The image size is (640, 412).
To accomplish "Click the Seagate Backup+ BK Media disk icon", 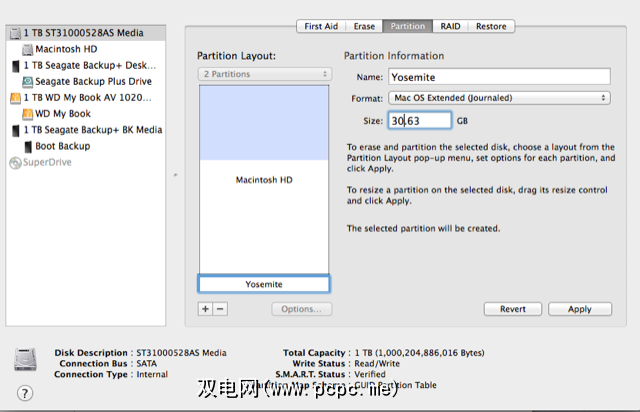I will pyautogui.click(x=16, y=130).
